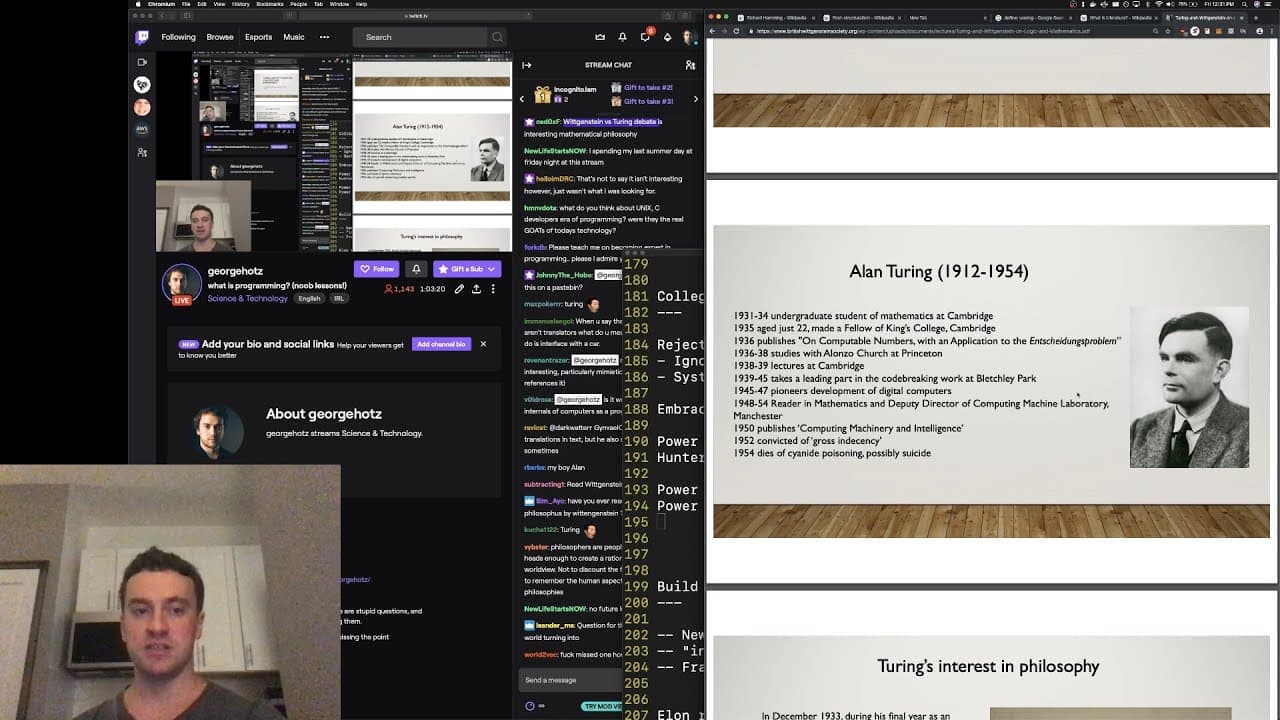
Task: Click the IRL tag
Action: 339,298
